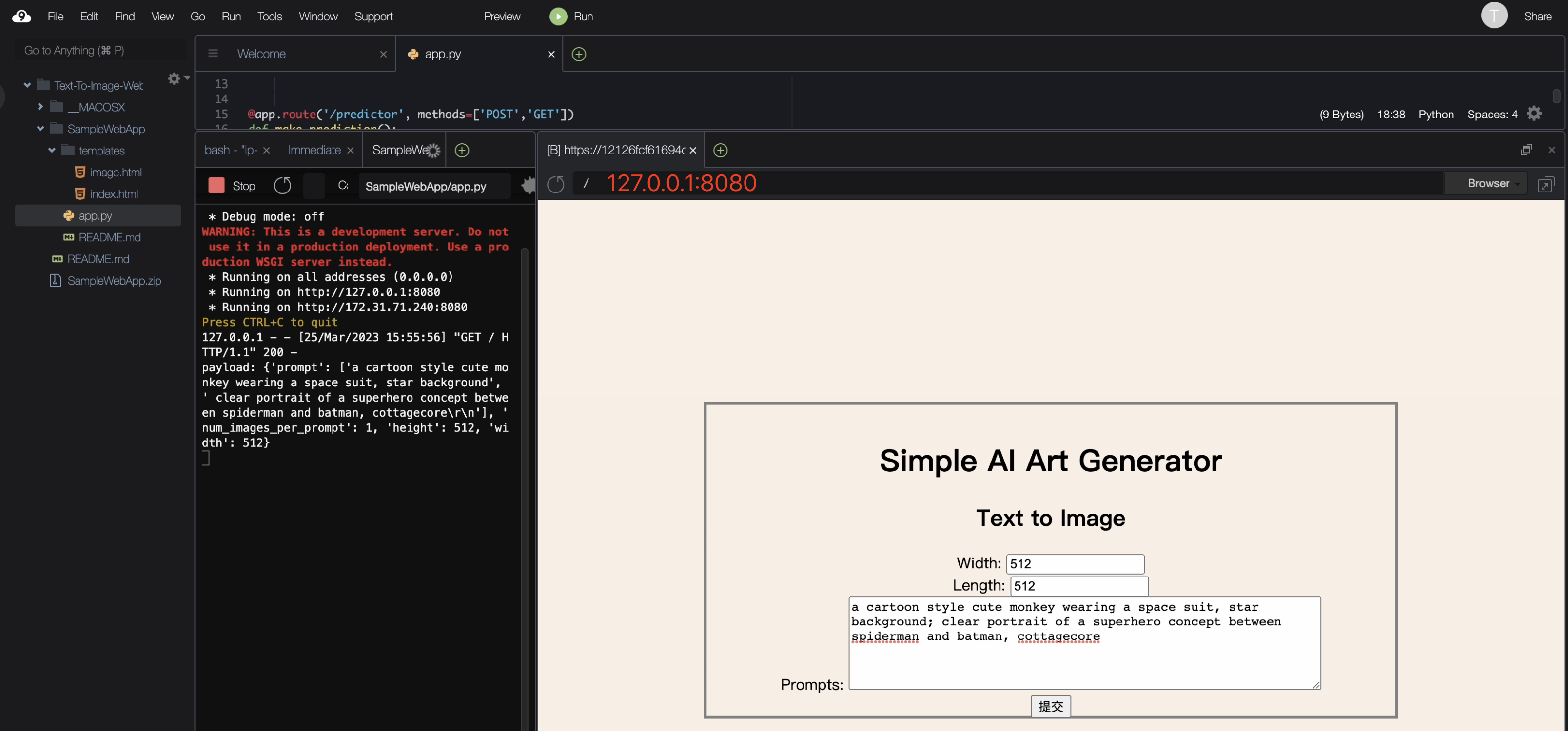Open the Go menu

[198, 17]
